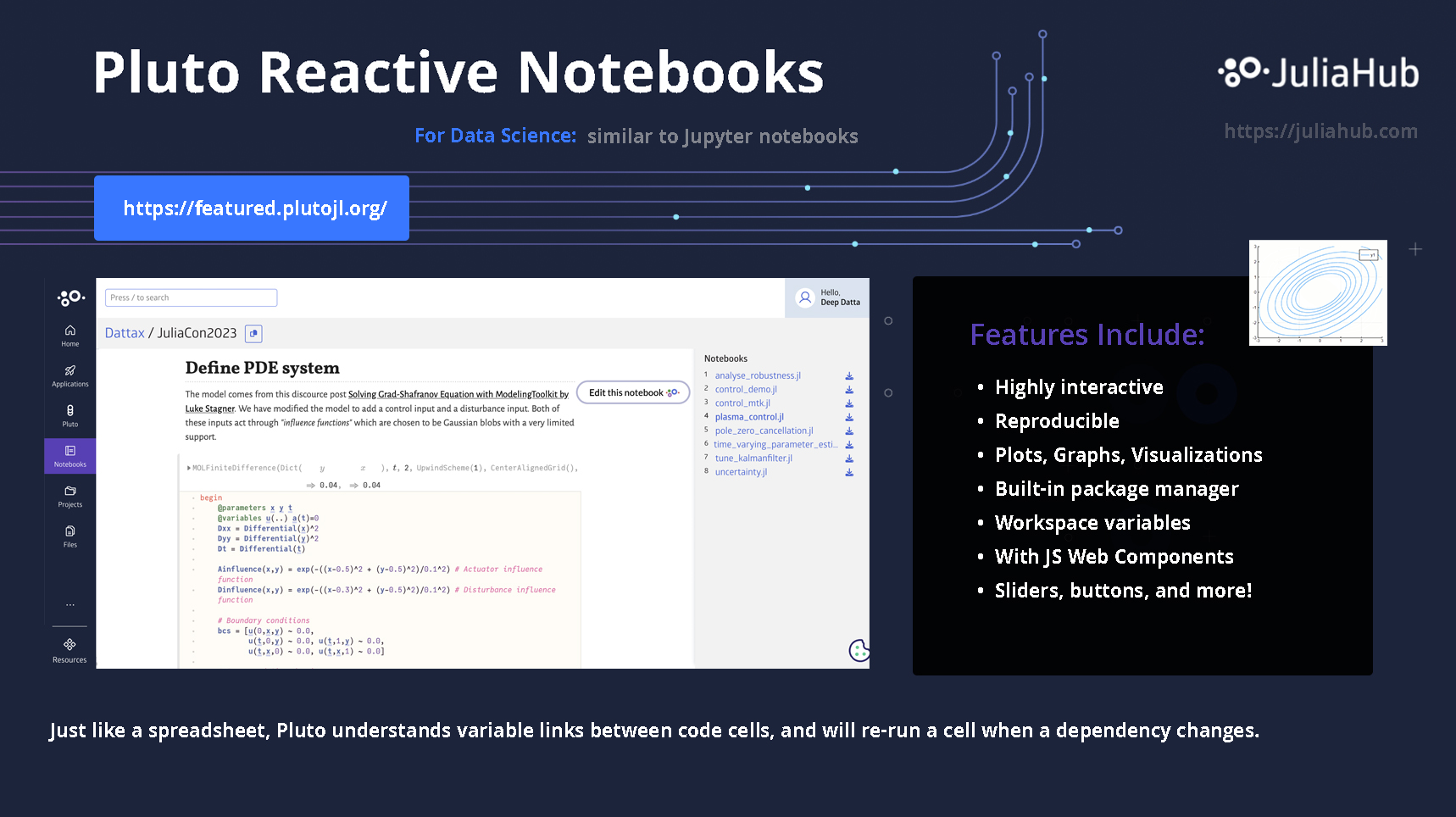Click the contour plot thumbnail
Viewport: 1456px width, 817px height.
point(1318,292)
